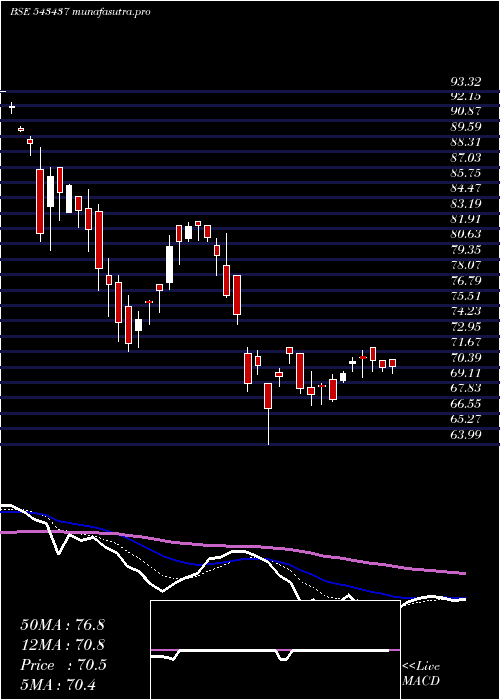Click the 92.15 price label

[x=466, y=96]
